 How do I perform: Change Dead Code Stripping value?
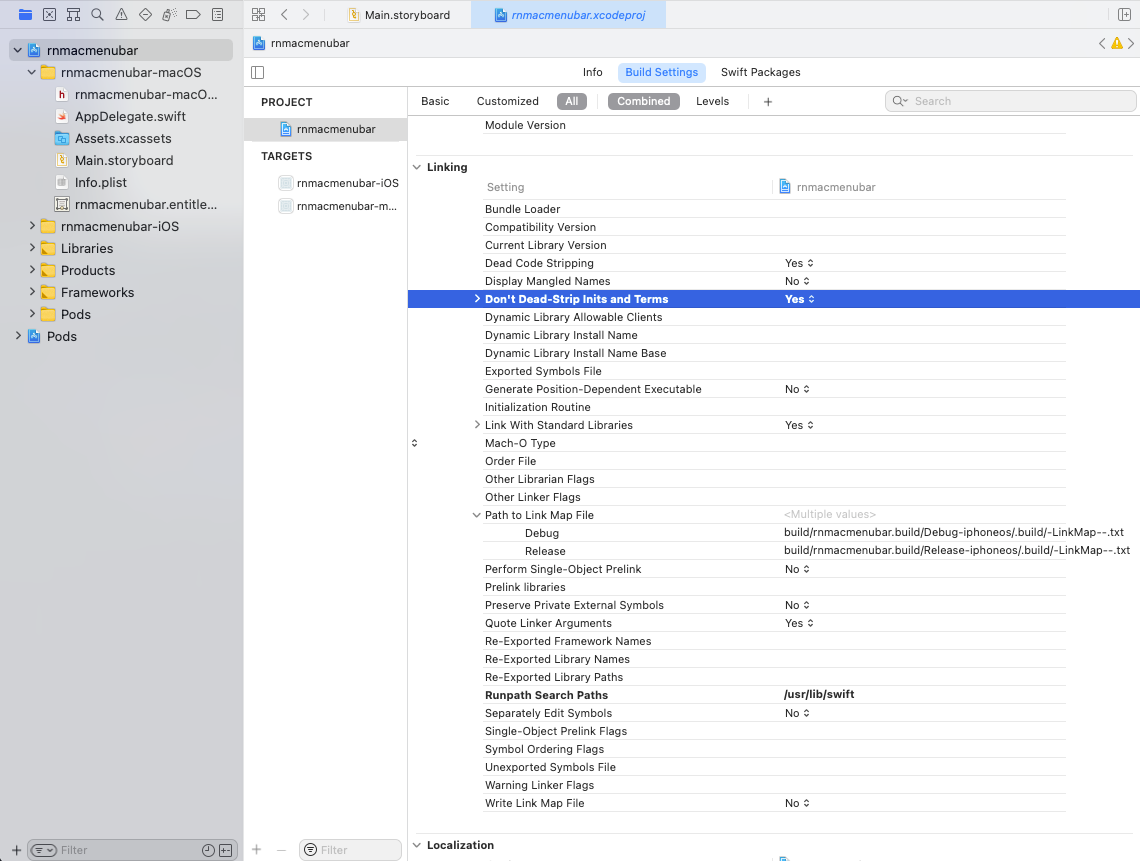(x=799, y=263)
